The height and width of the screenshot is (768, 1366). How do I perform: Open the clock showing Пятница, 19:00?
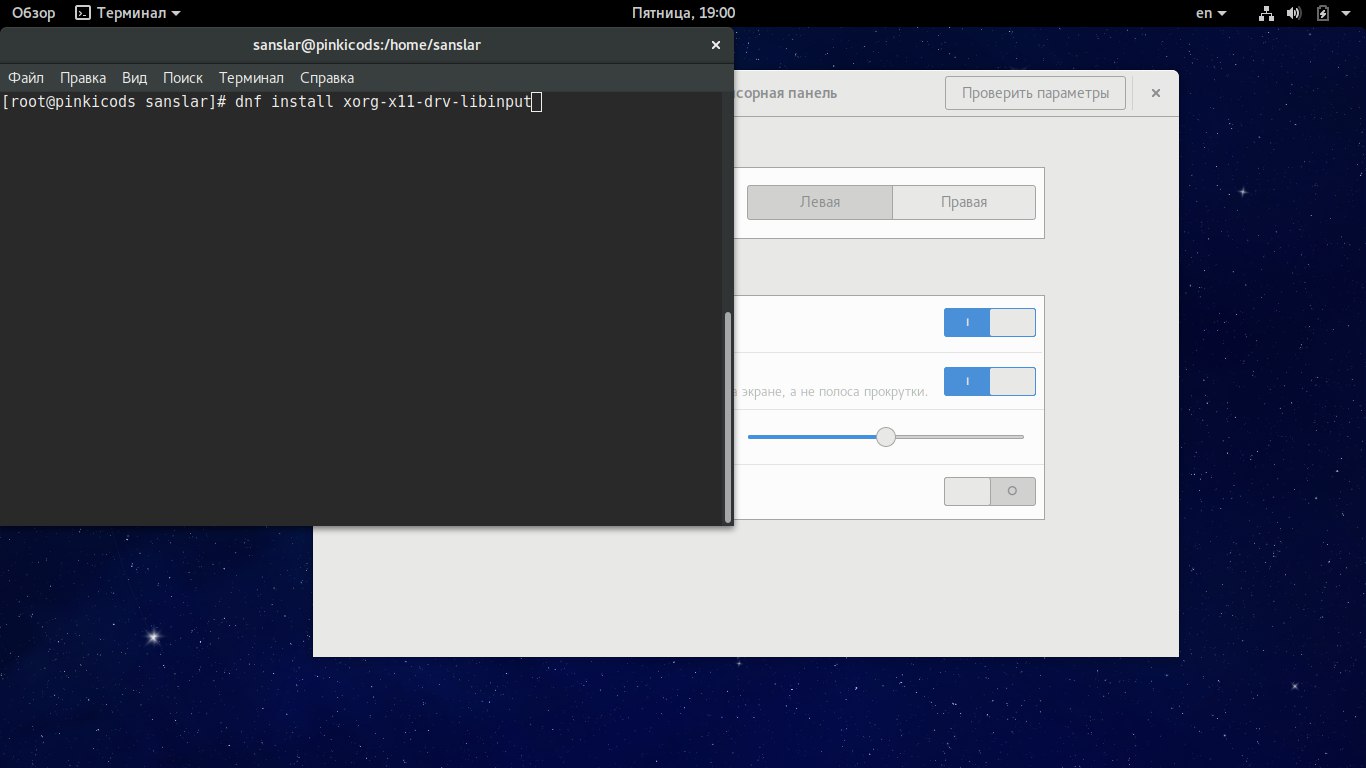pos(684,13)
